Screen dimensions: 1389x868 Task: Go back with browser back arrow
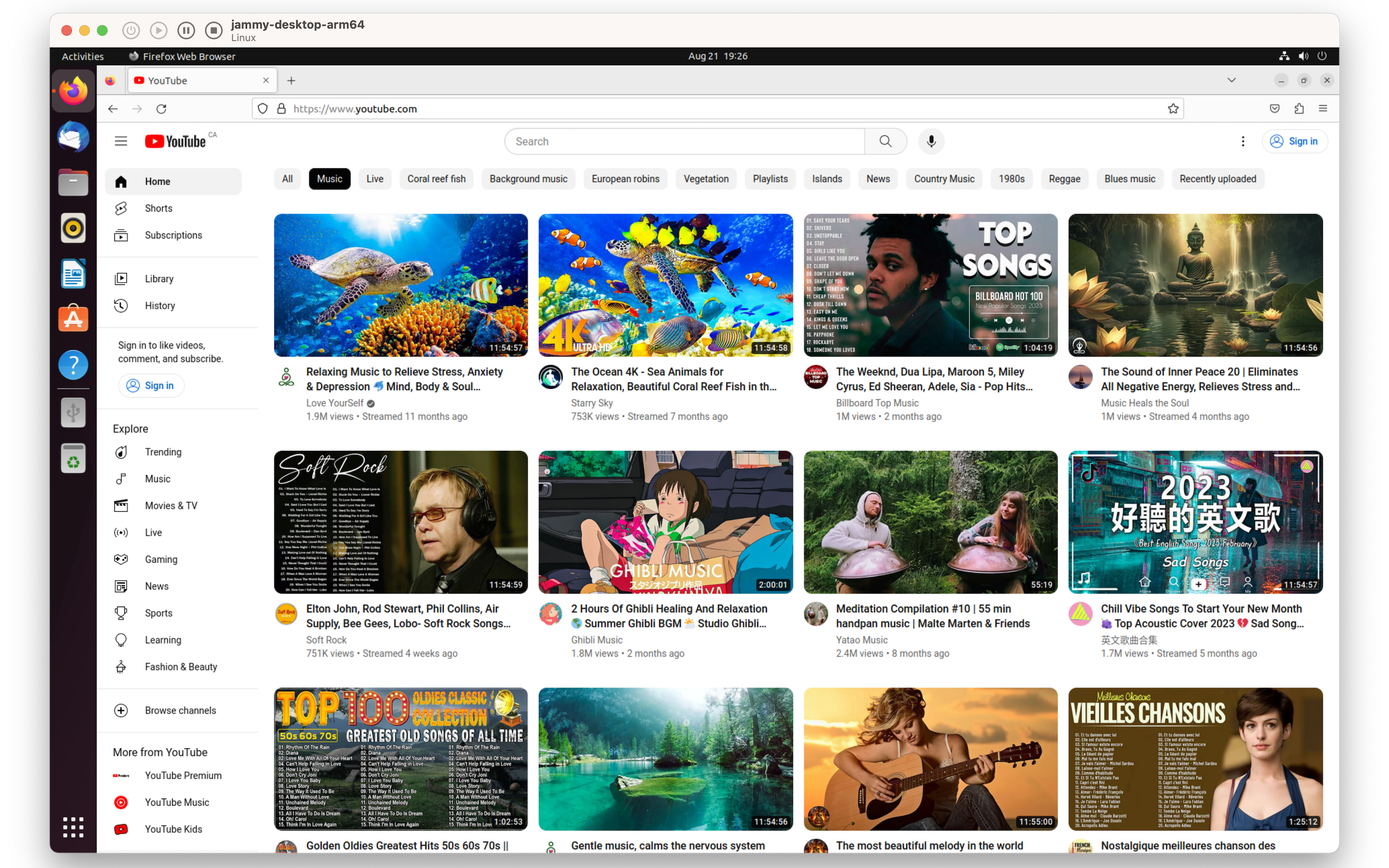pos(112,108)
